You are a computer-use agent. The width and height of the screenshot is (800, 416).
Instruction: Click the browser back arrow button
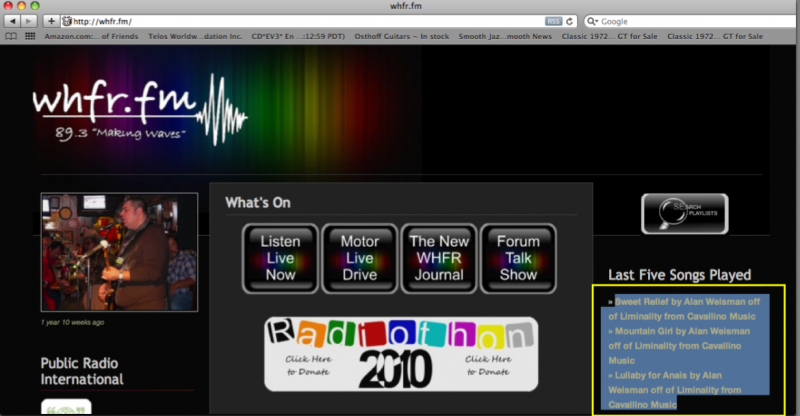point(13,21)
